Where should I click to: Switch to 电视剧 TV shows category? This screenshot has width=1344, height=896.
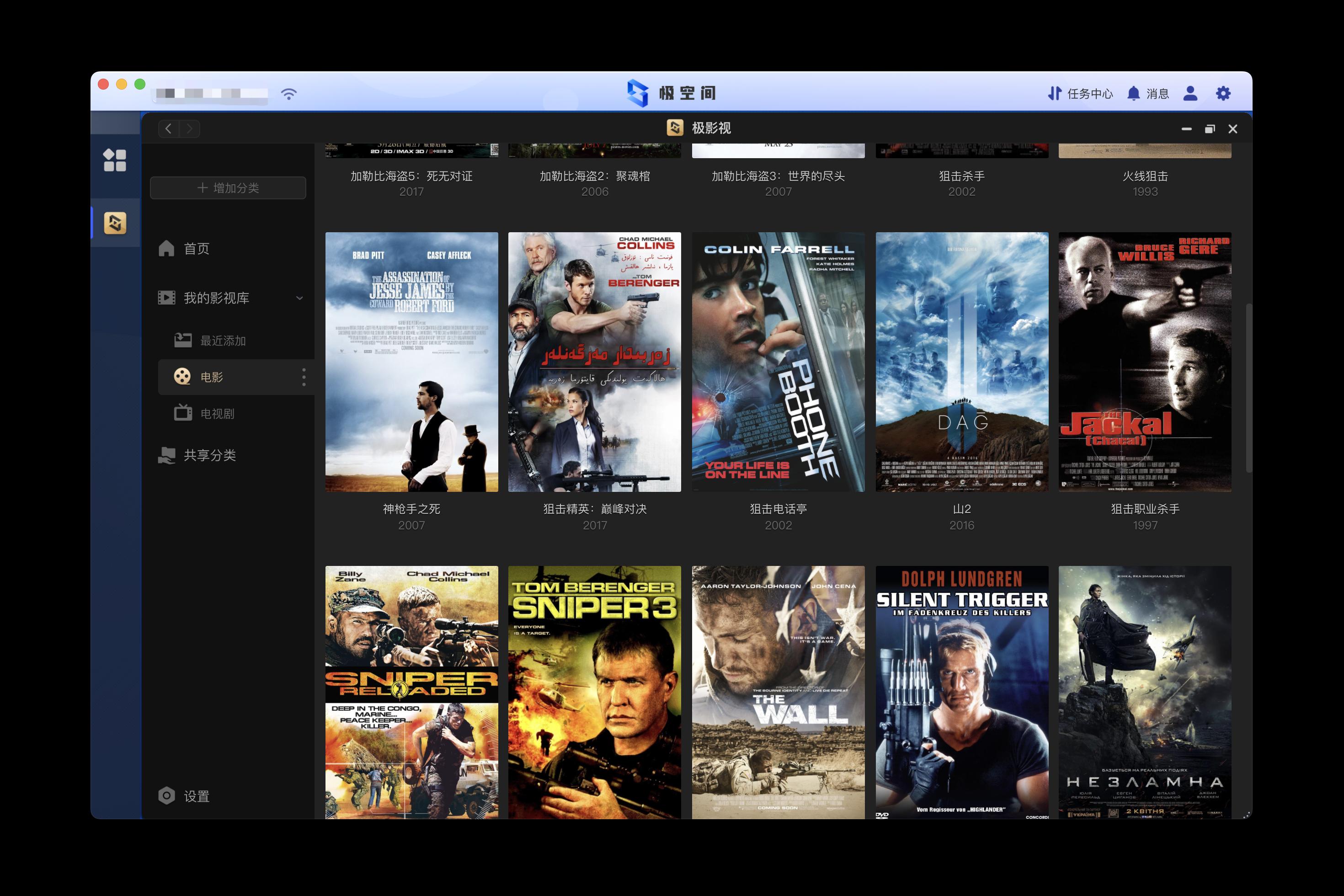click(217, 414)
